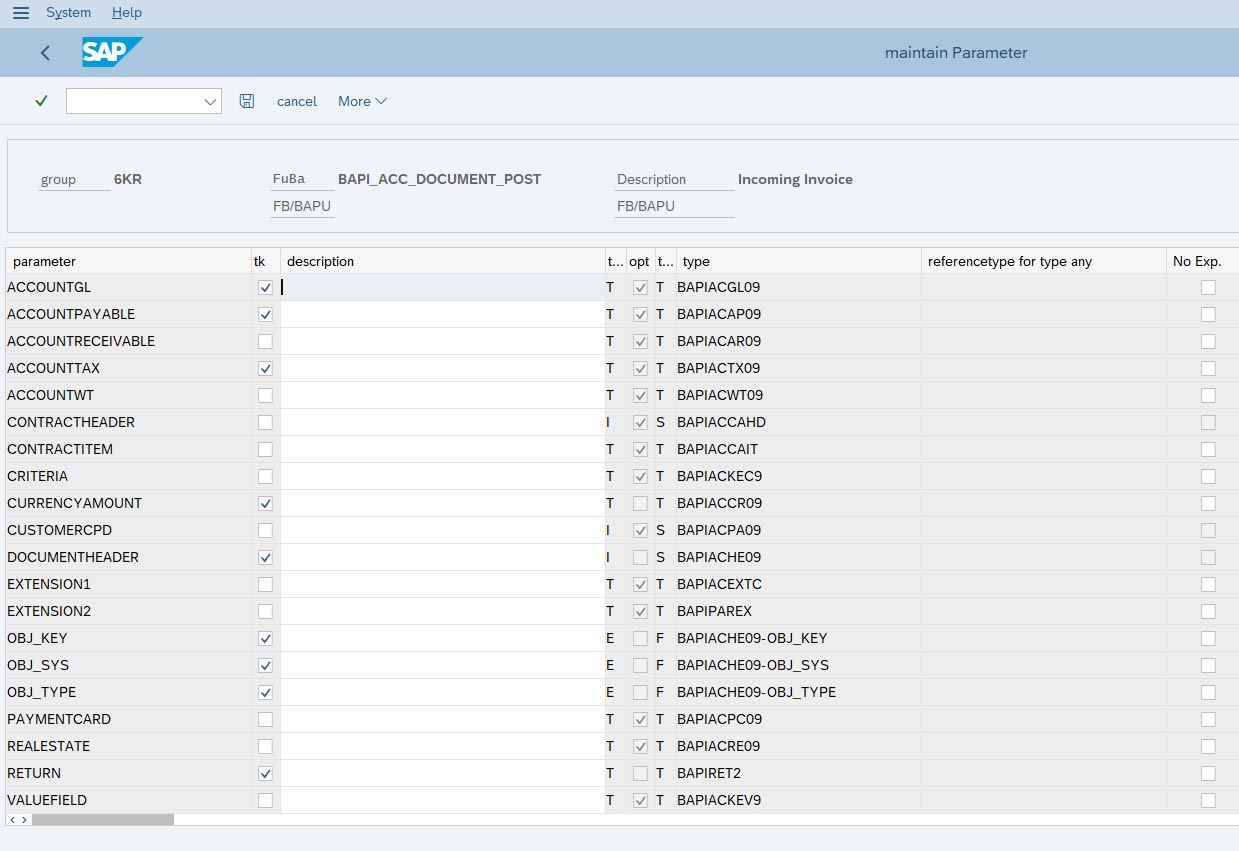Expand the More menu
The height and width of the screenshot is (851, 1239).
click(x=362, y=101)
